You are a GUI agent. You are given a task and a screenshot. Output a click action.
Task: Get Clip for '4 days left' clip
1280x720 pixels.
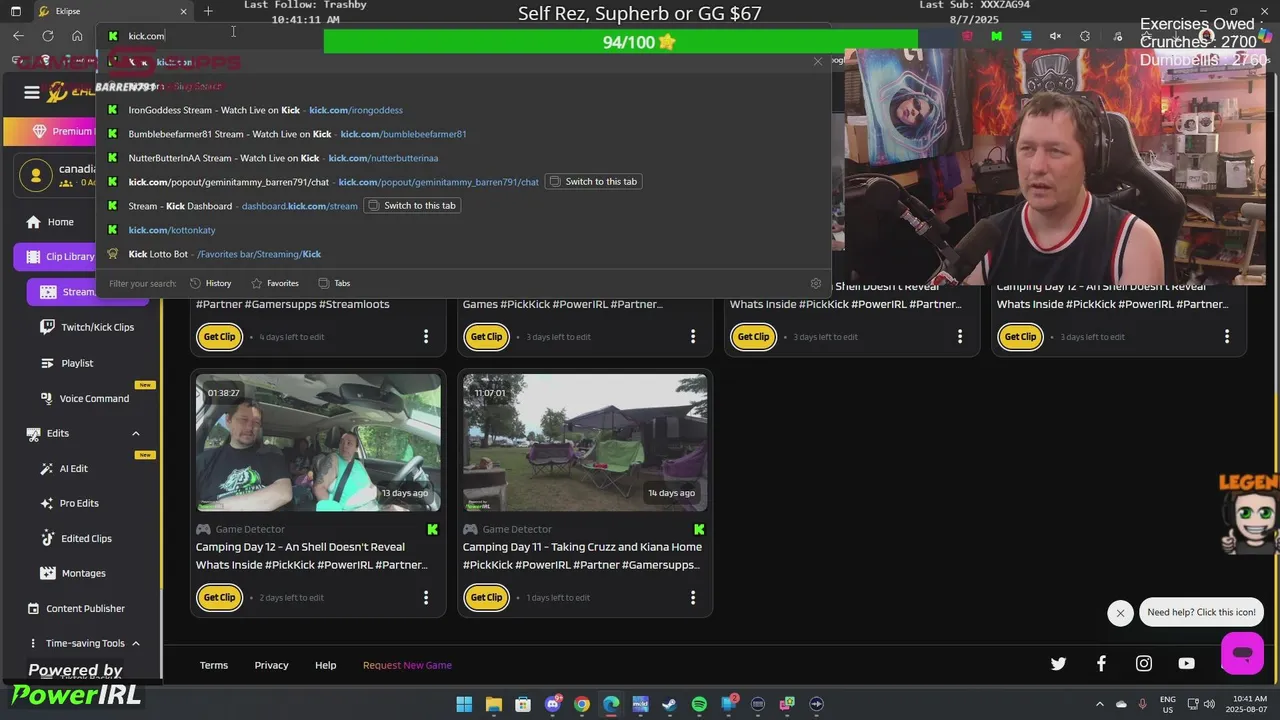(219, 337)
